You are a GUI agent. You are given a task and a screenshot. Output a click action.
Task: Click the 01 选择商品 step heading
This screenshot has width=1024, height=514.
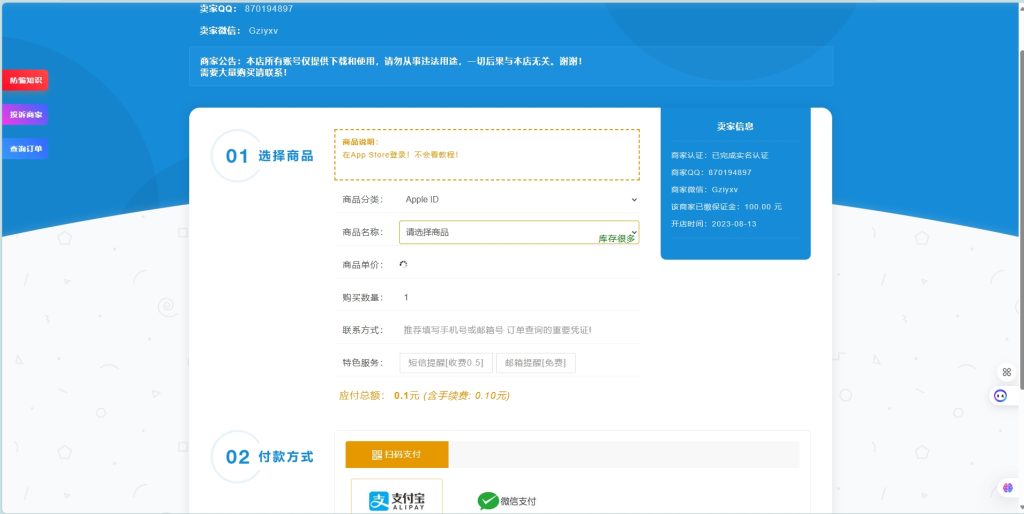tap(269, 156)
